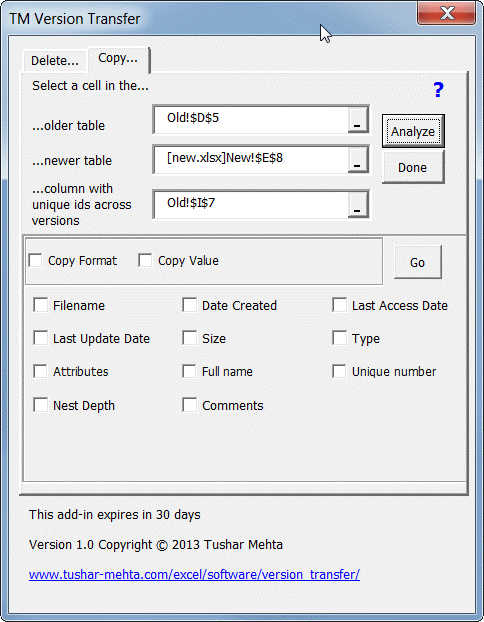484x622 pixels.
Task: Click the unique ids column range selector button
Action: point(357,205)
